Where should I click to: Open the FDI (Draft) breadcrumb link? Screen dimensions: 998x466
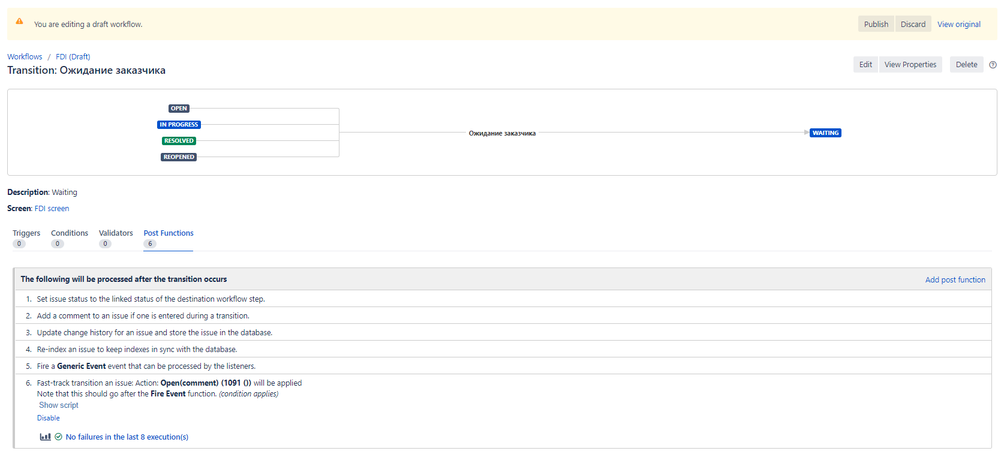pos(73,57)
